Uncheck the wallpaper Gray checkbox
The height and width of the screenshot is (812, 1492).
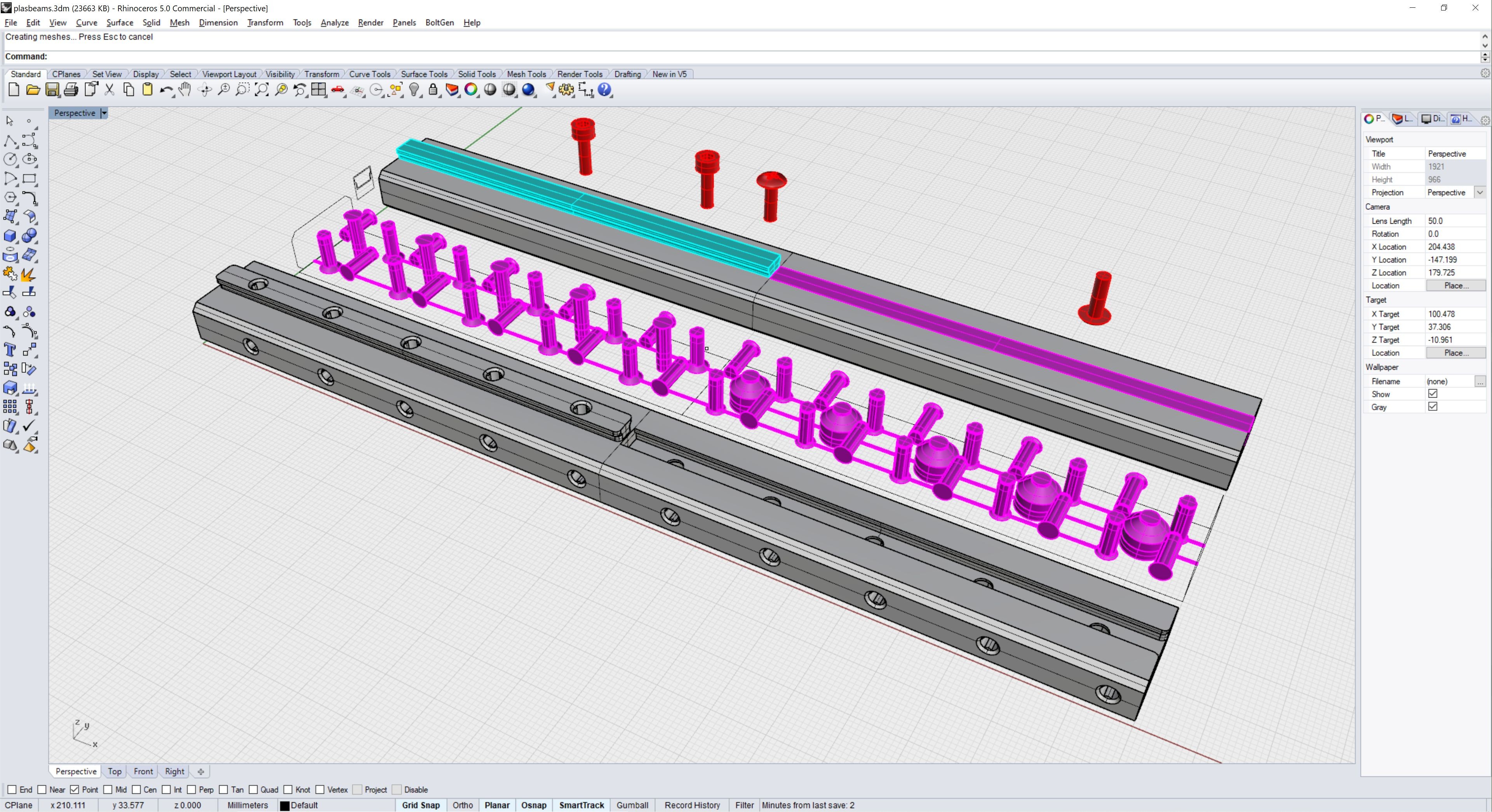click(1433, 407)
